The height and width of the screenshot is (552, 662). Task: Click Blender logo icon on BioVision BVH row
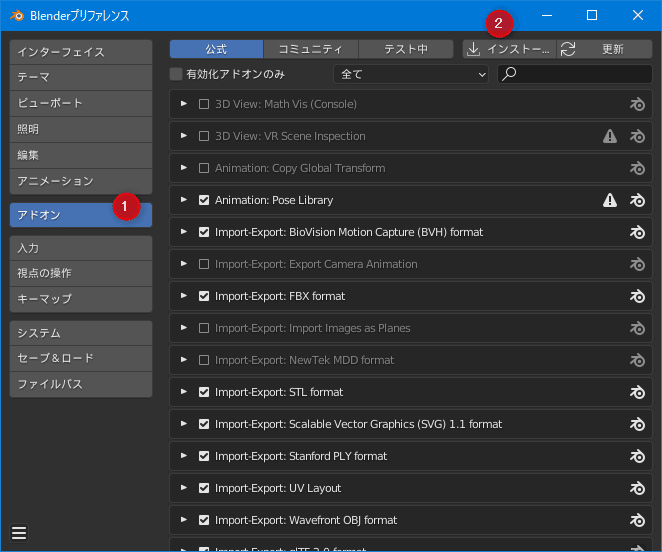tap(637, 232)
